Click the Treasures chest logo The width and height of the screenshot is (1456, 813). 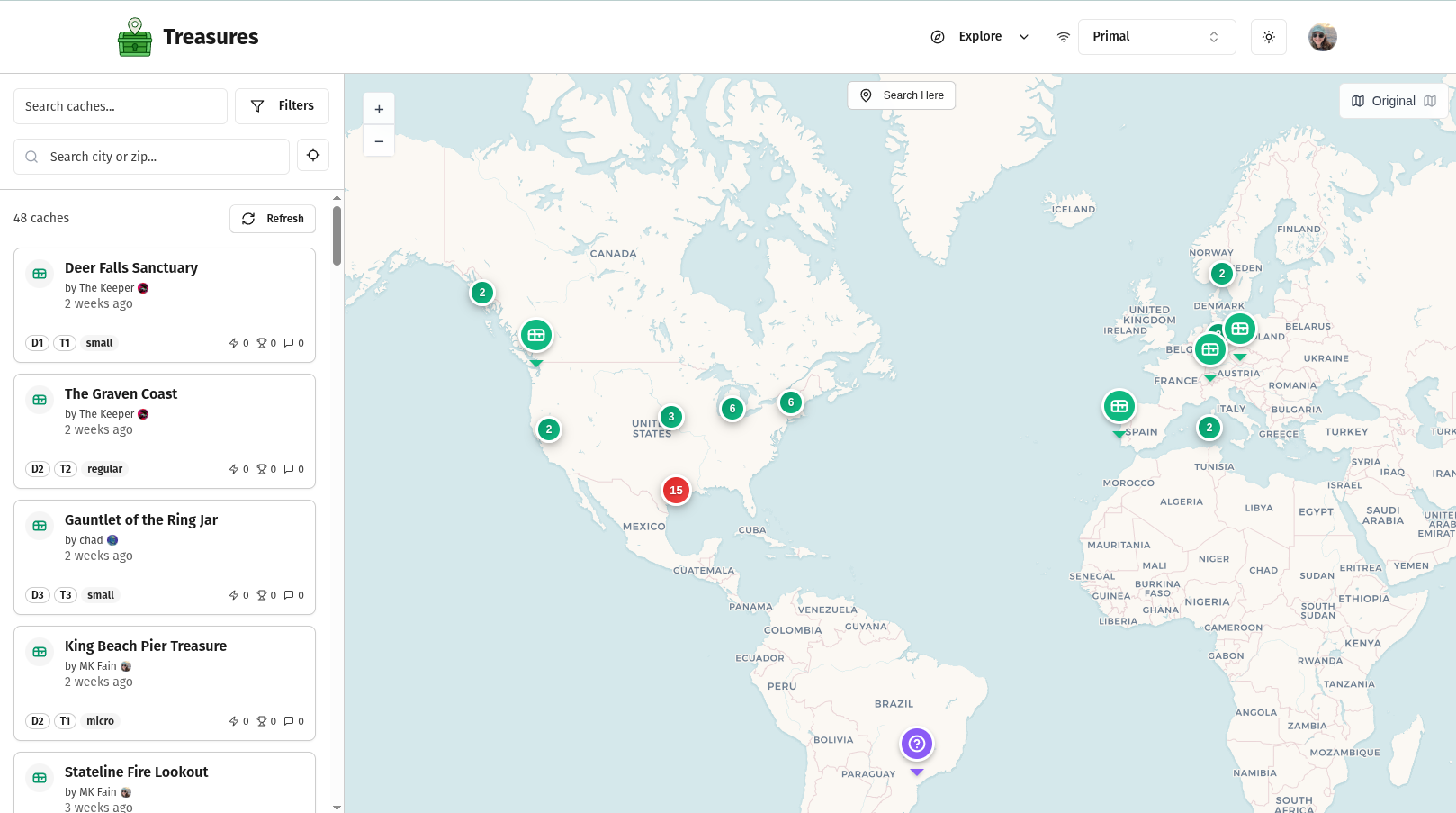pyautogui.click(x=135, y=38)
